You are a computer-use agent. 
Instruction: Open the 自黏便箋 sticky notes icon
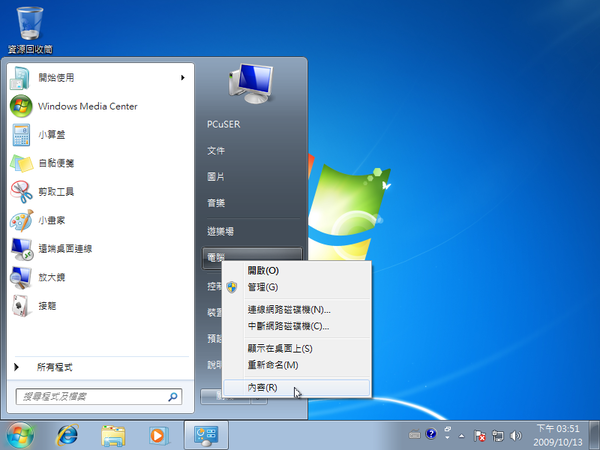point(21,163)
